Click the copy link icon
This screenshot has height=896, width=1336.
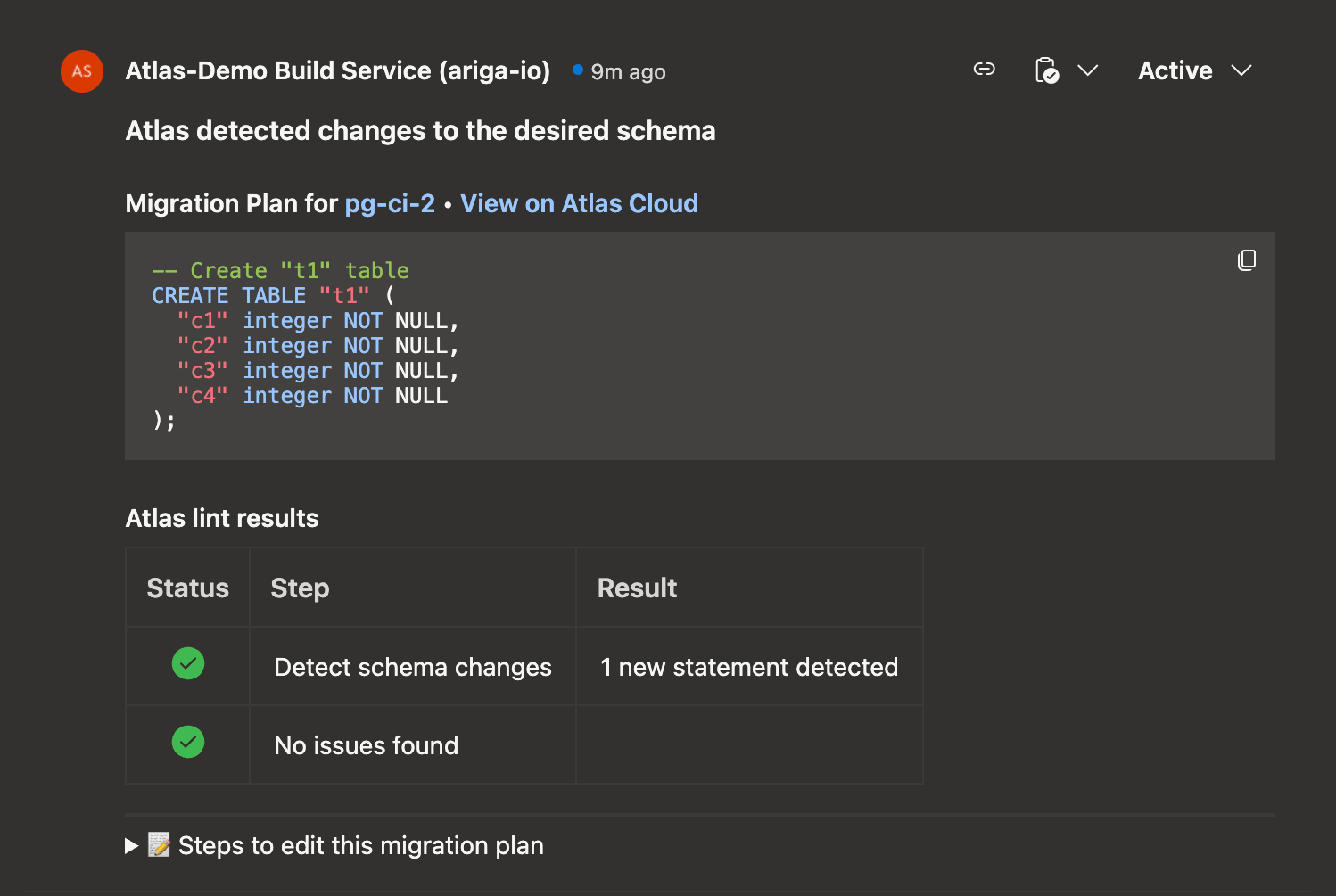pos(984,70)
